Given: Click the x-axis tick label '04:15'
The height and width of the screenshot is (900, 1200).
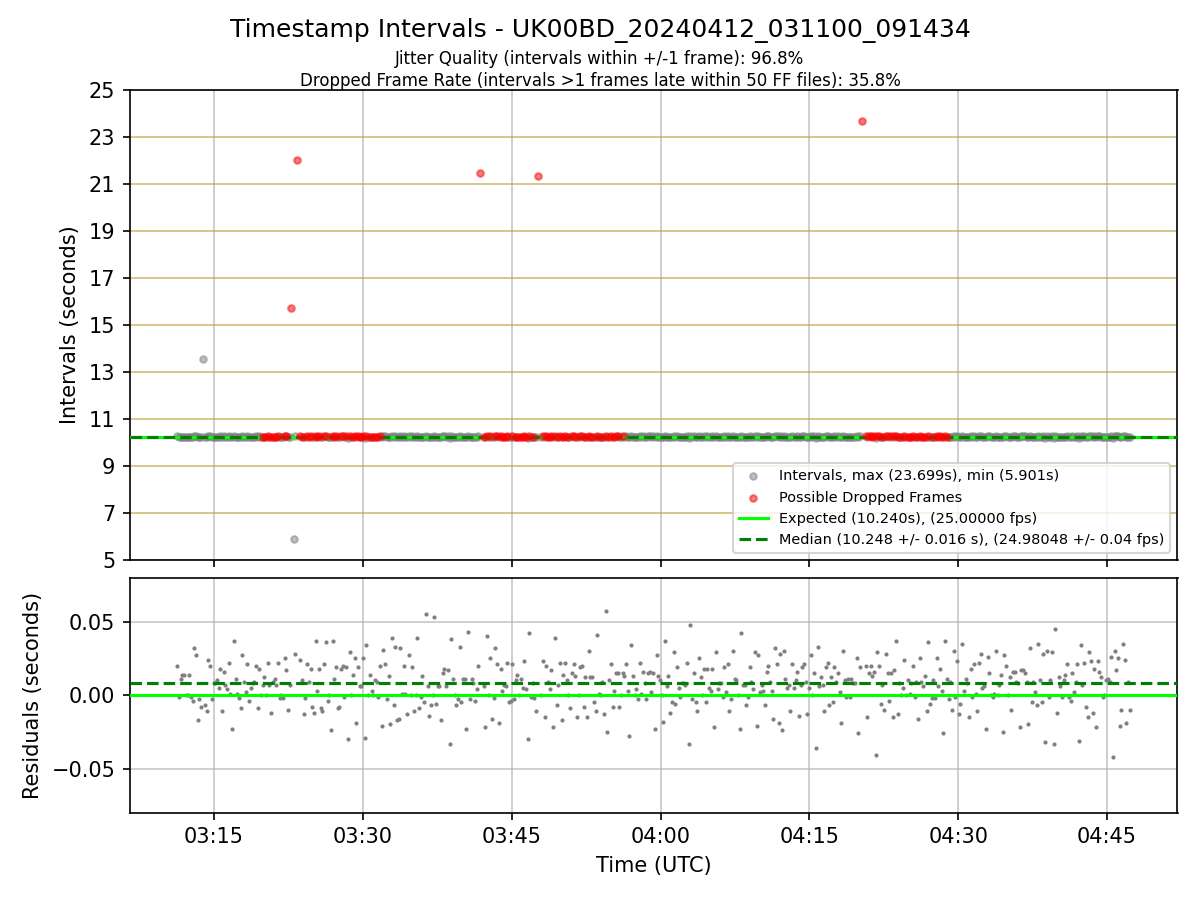Looking at the screenshot, I should pyautogui.click(x=809, y=836).
